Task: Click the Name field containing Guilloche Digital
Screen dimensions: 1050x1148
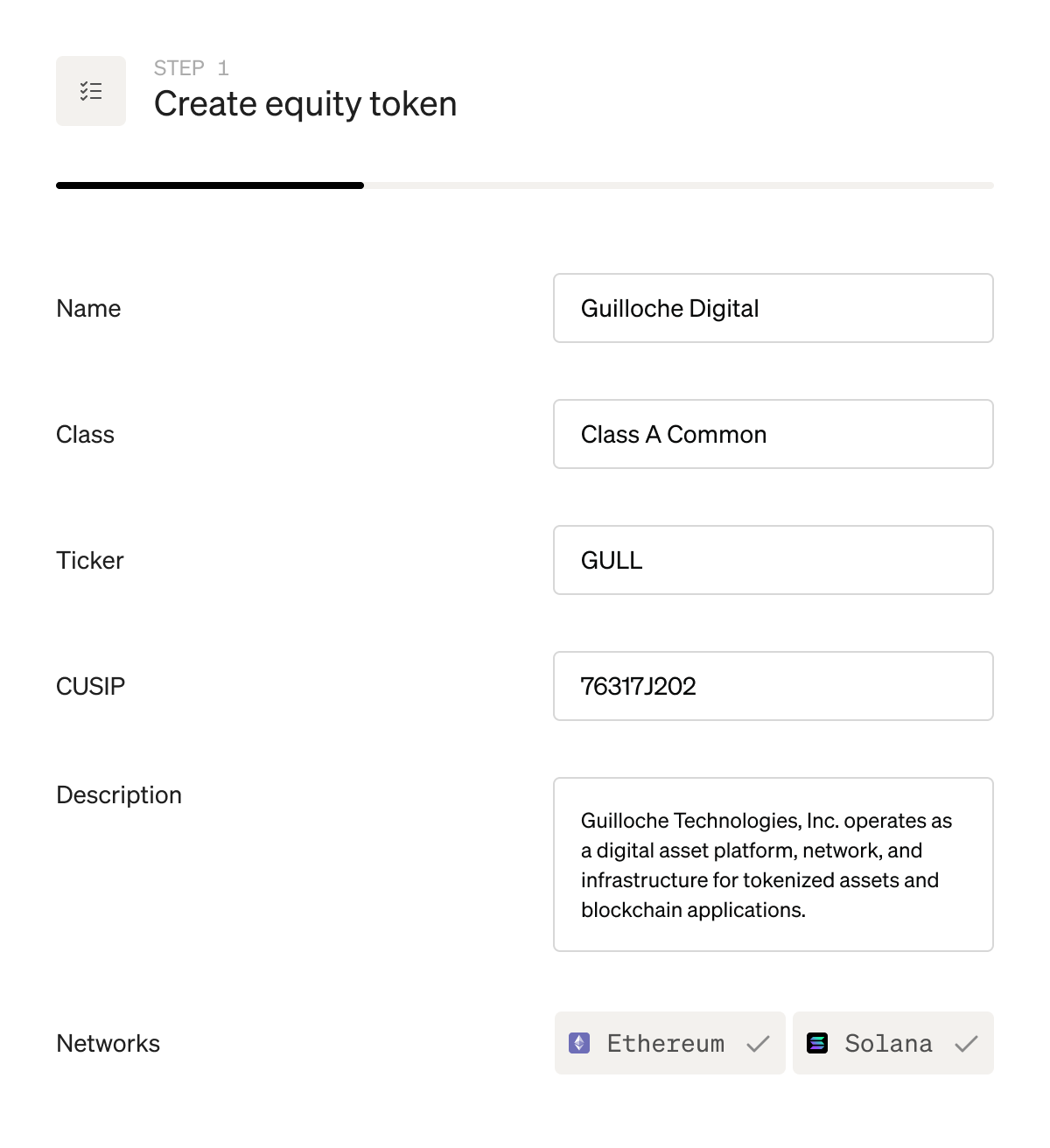Action: (773, 308)
